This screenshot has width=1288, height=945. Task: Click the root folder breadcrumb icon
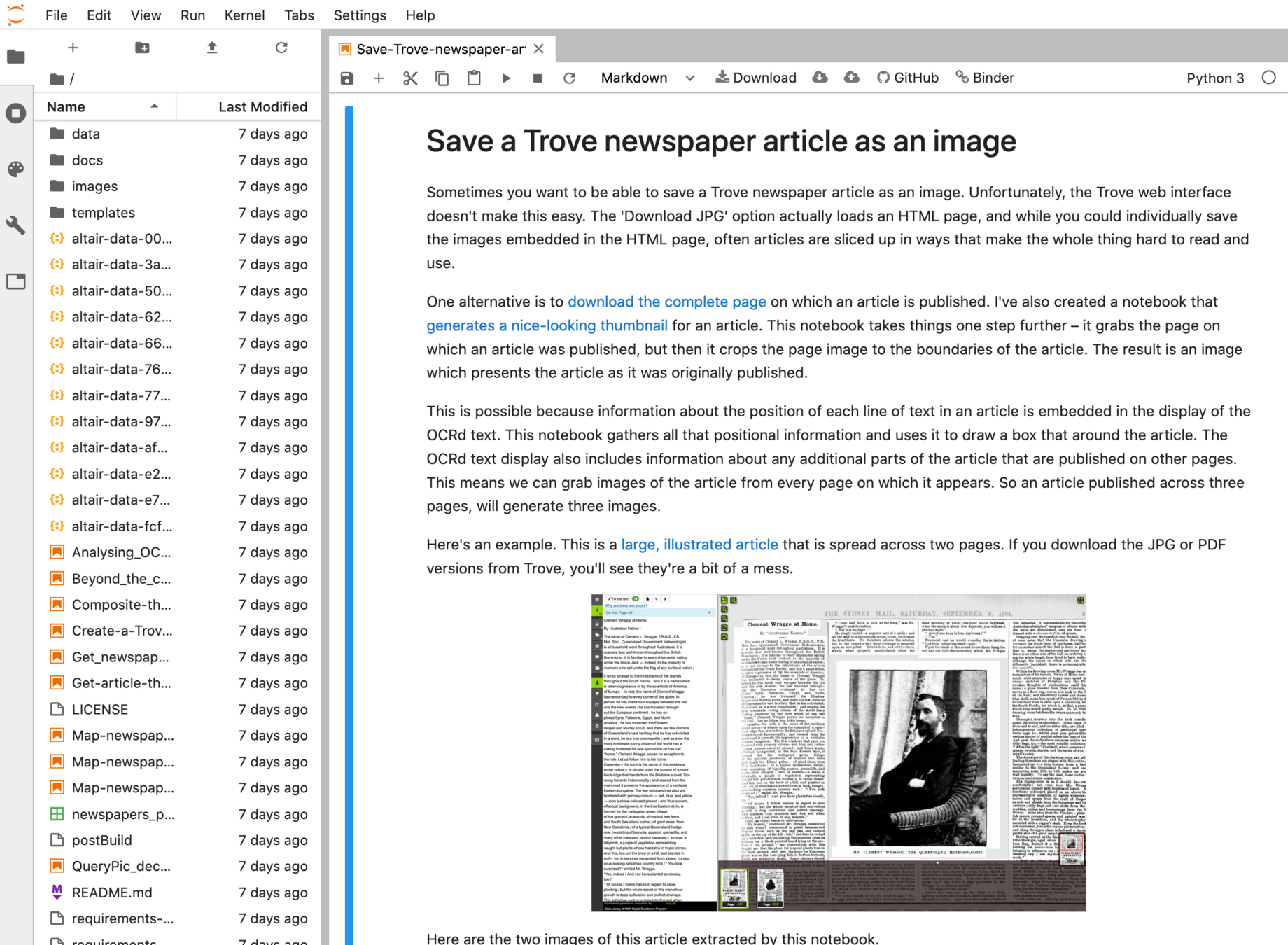[x=57, y=79]
